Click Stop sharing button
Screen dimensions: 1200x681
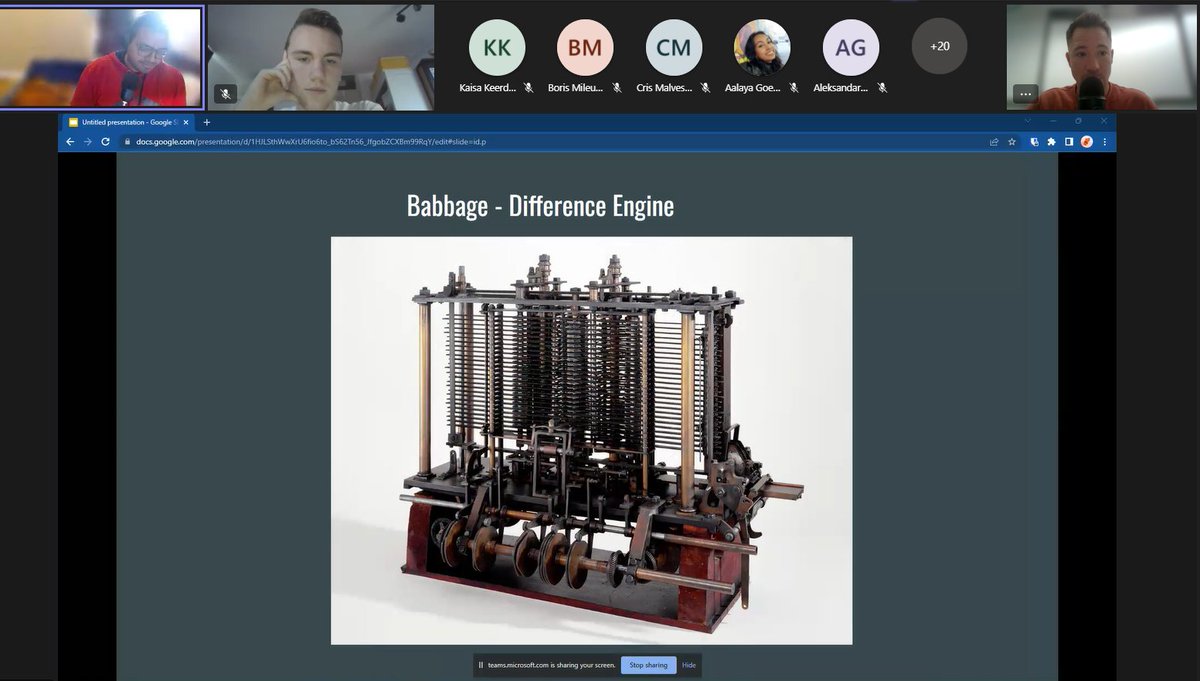648,665
